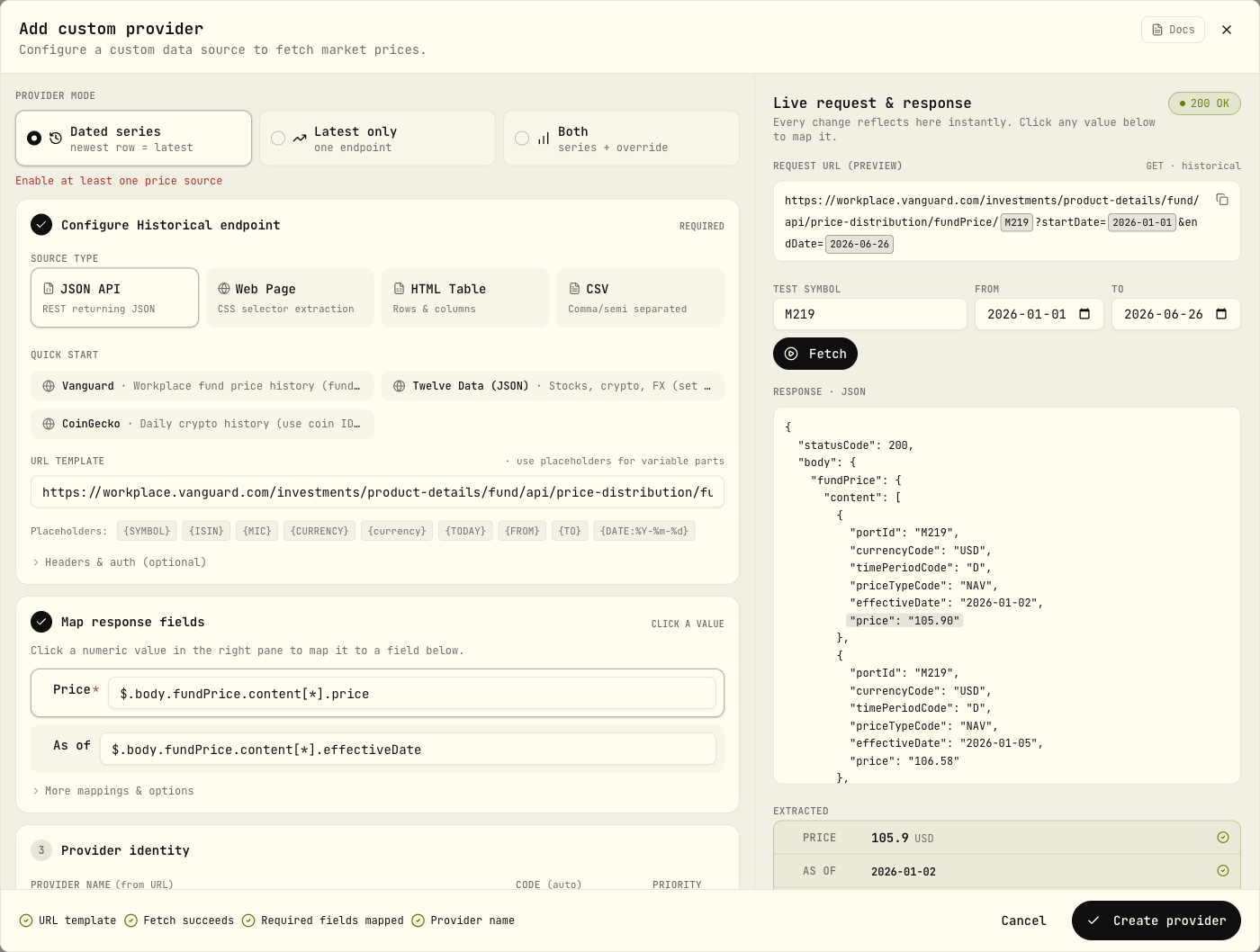The height and width of the screenshot is (952, 1260).
Task: Apply the Twelve Data (JSON) quick start preset
Action: coord(553,386)
